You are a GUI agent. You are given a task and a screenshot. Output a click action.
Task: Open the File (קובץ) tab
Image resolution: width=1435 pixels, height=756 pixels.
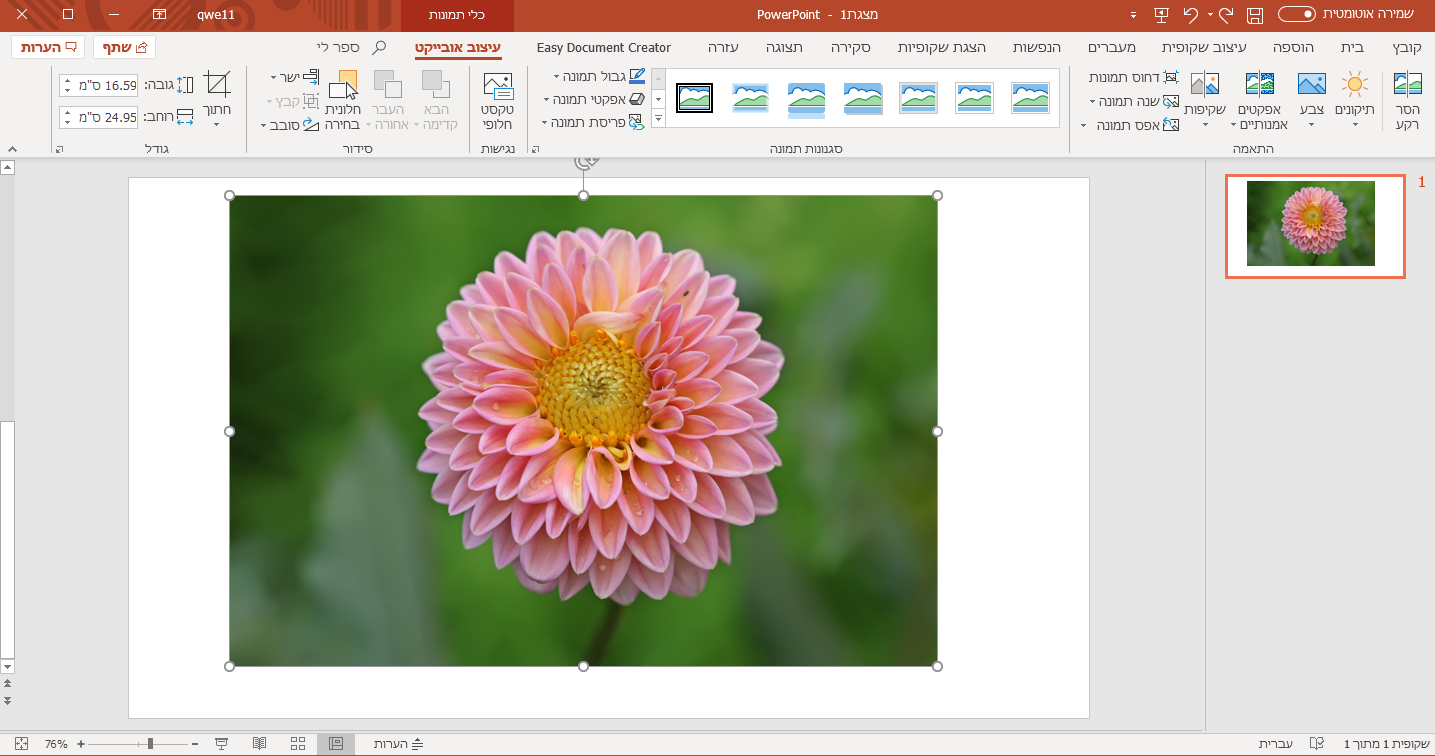pos(1406,47)
